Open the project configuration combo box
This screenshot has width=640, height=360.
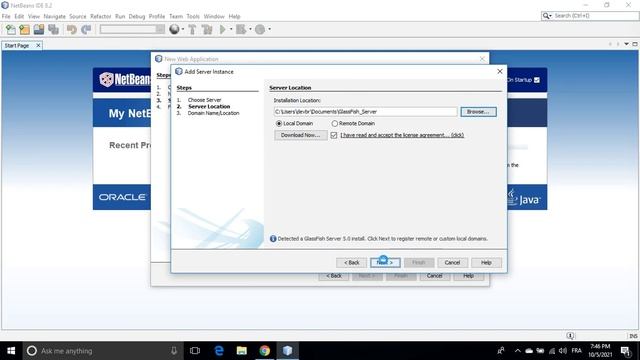click(x=132, y=29)
